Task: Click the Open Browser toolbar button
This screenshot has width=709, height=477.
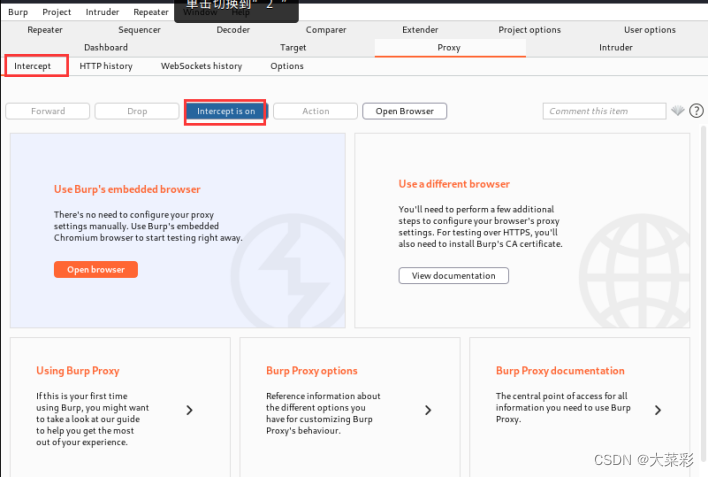Action: tap(405, 111)
